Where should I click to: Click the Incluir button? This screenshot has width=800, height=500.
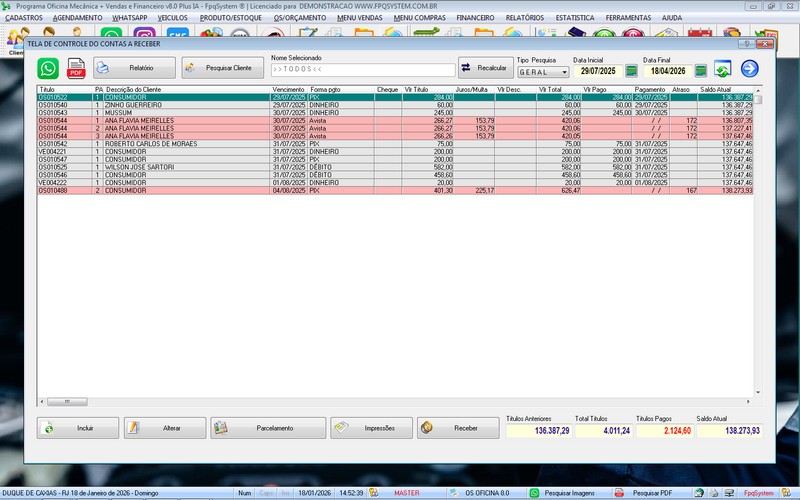(78, 428)
